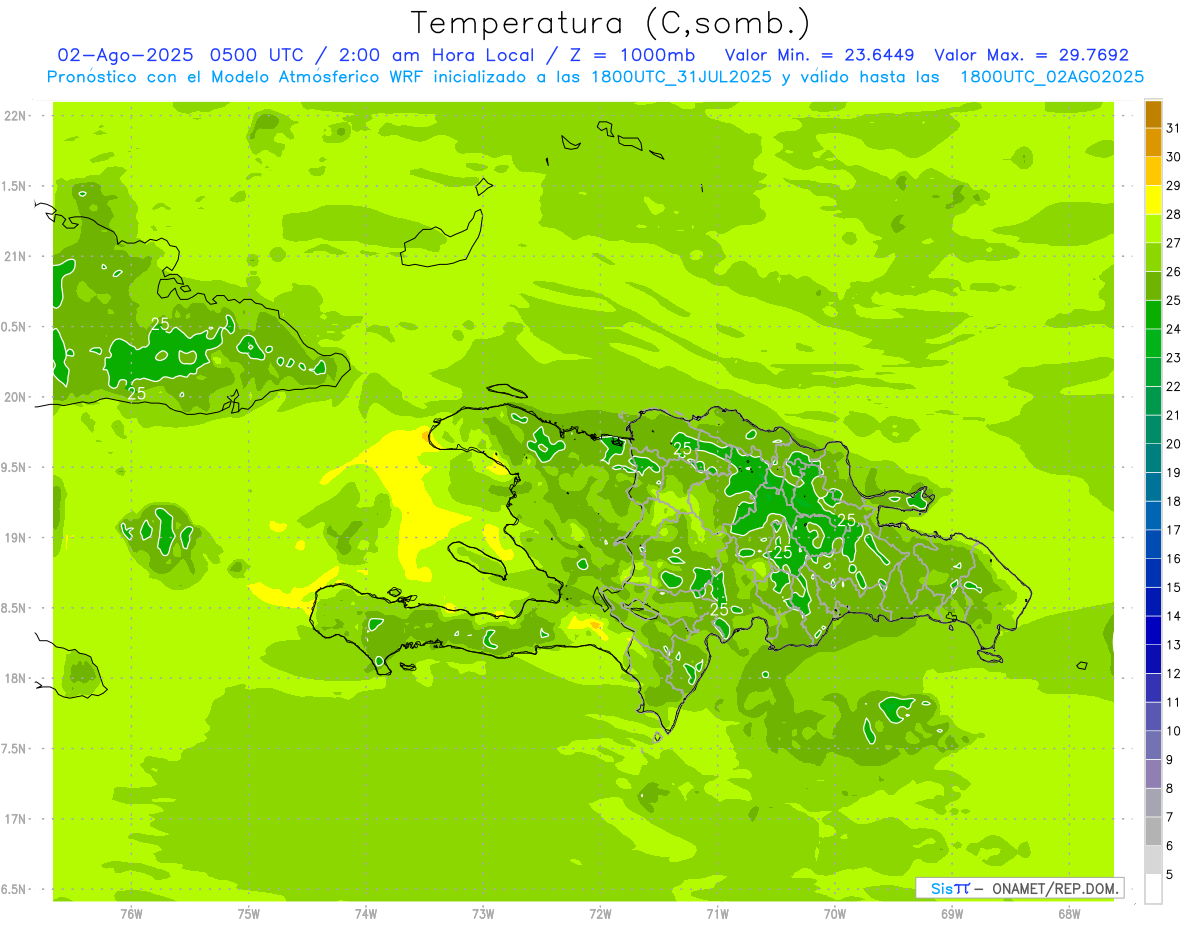Click longitude axis label '71W'

(x=717, y=914)
